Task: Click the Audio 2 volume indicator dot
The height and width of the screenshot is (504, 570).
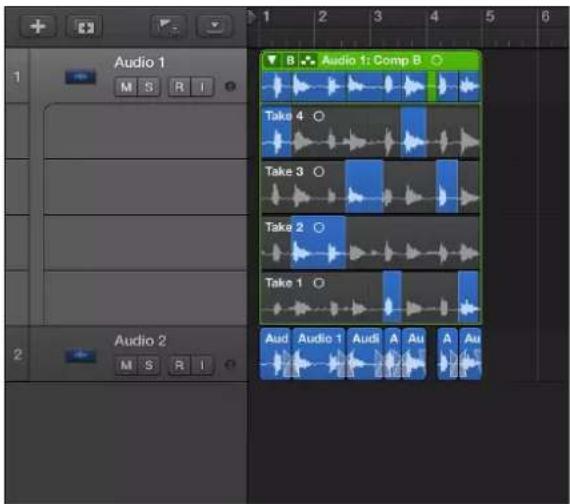Action: point(230,364)
